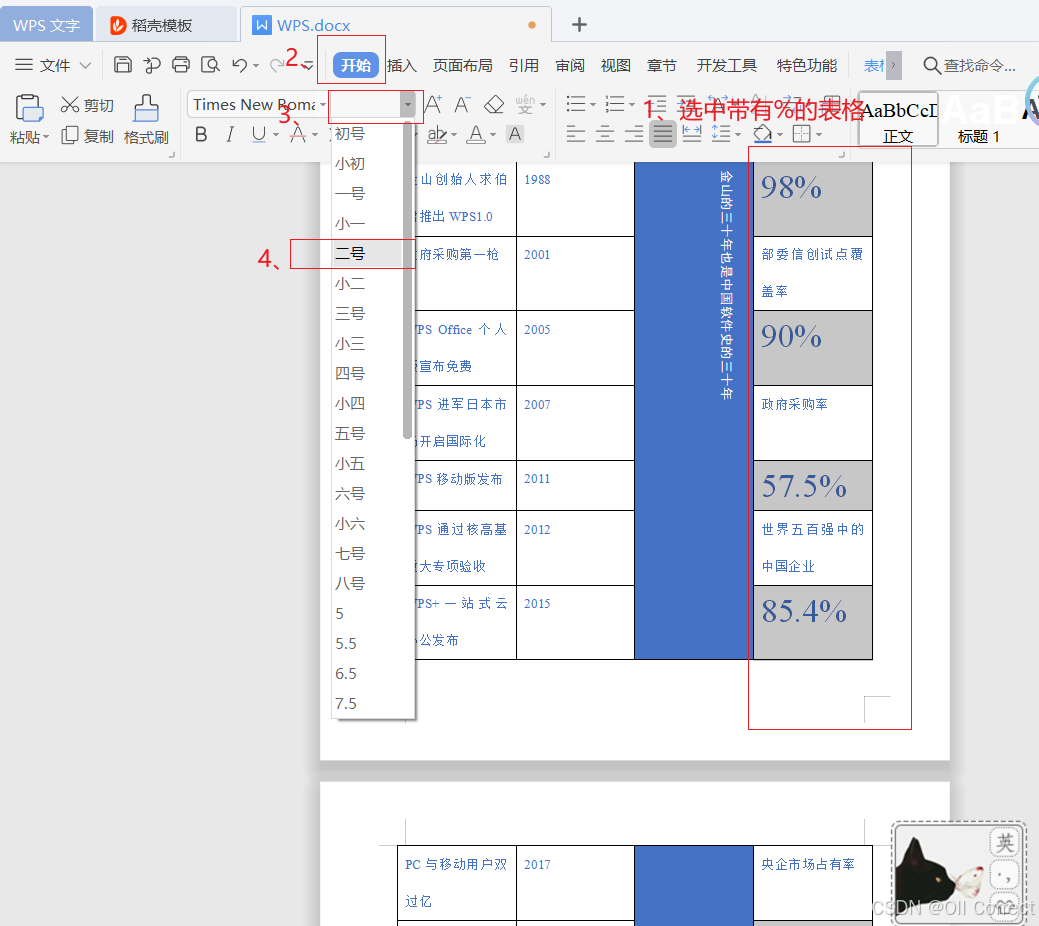This screenshot has width=1039, height=926.
Task: Apply the 正文 style
Action: tap(898, 119)
